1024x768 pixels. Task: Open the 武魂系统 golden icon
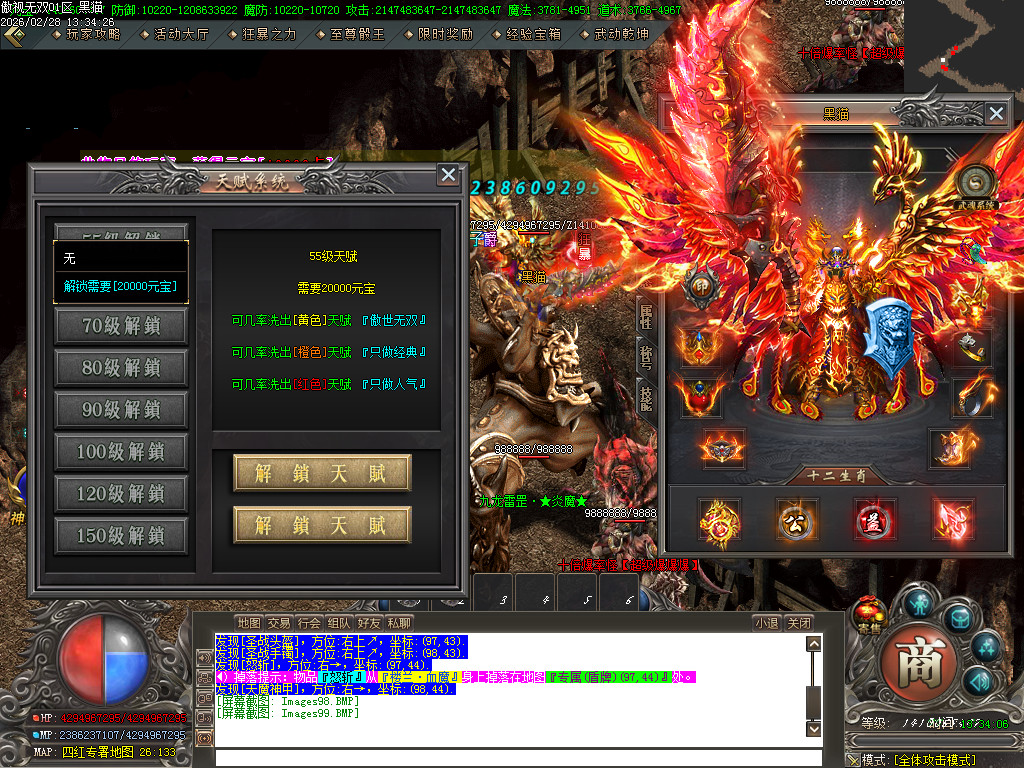974,182
